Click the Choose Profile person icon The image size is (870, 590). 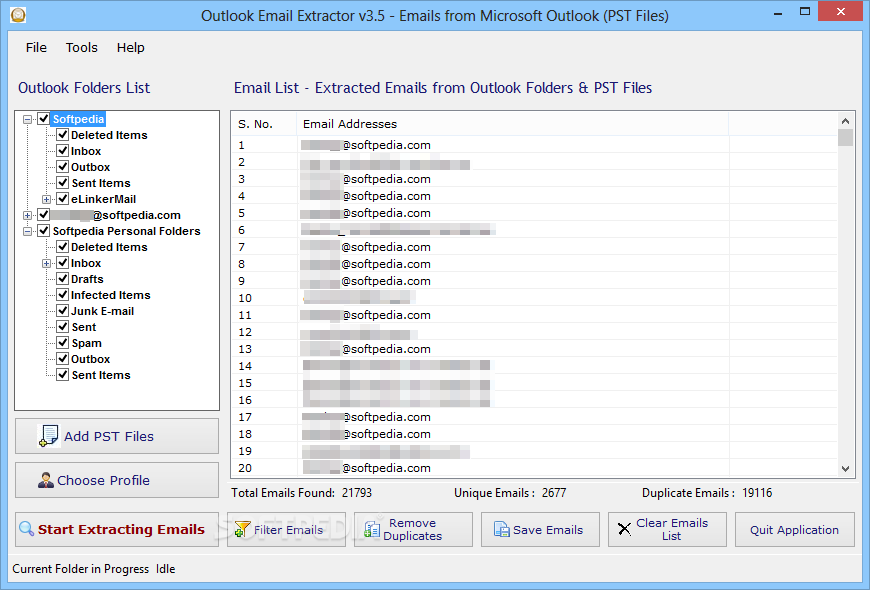pyautogui.click(x=46, y=480)
